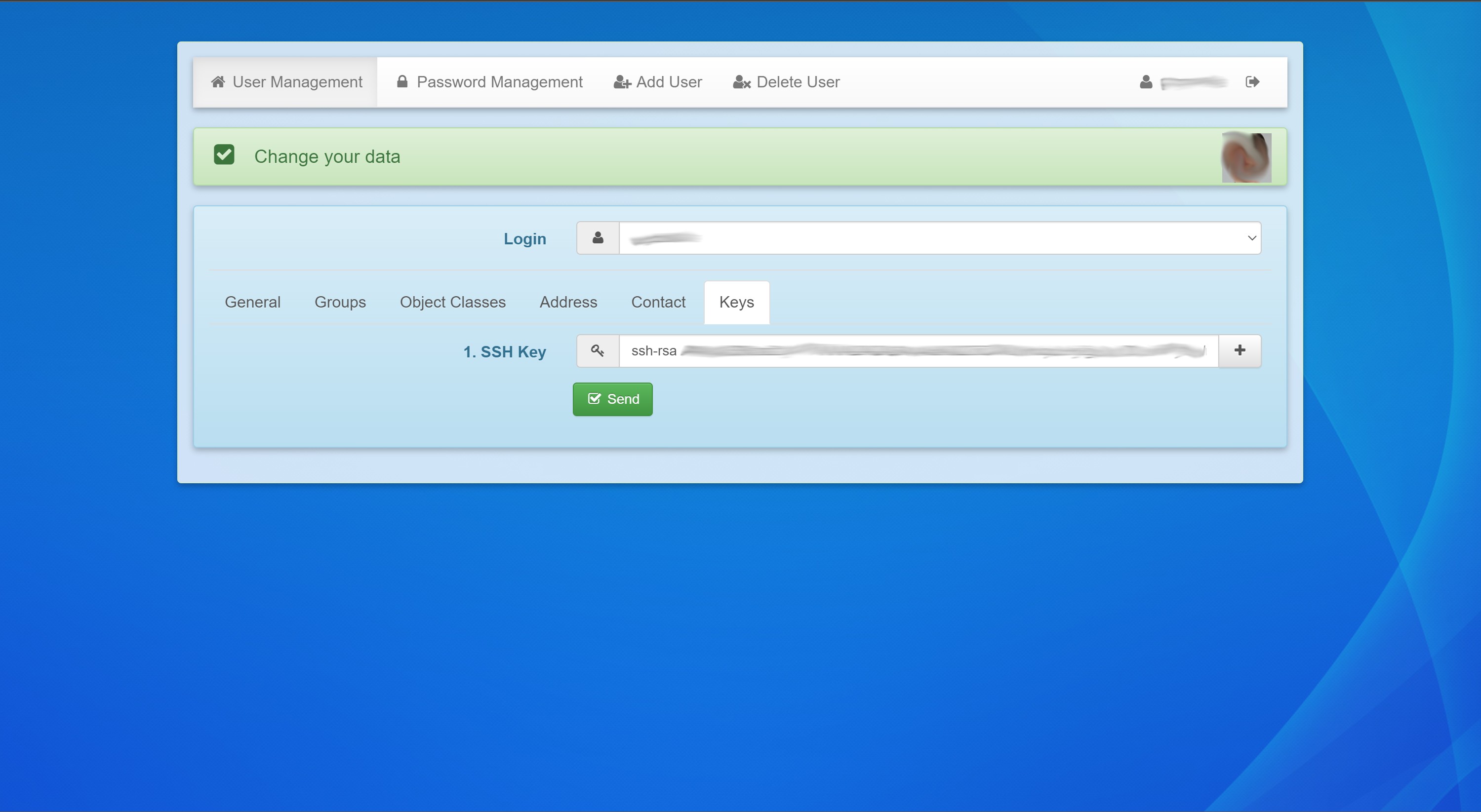This screenshot has height=812, width=1481.
Task: Click the Delete User person-x icon
Action: [x=741, y=82]
